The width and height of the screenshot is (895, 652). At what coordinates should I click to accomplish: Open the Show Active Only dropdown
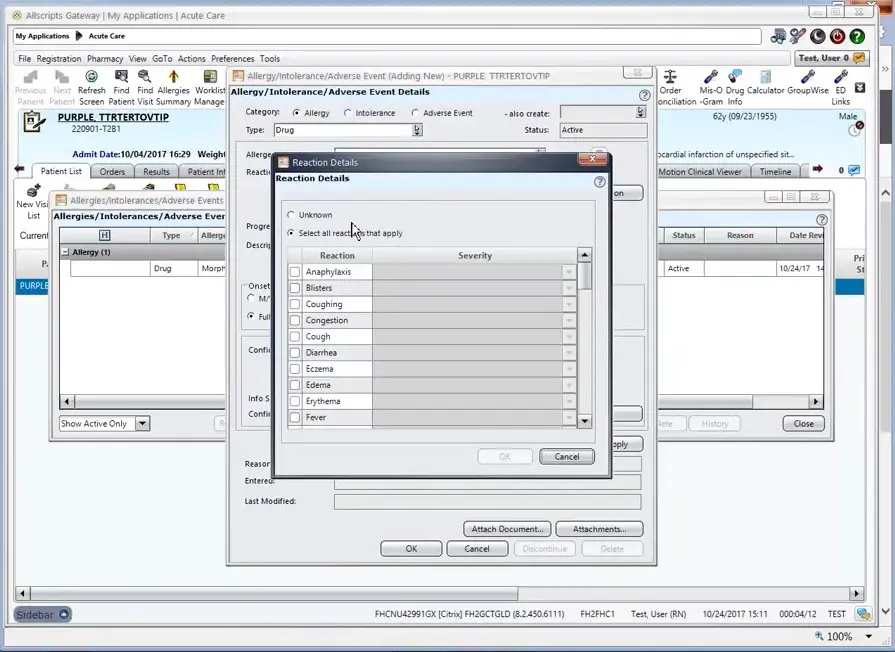[x=143, y=424]
